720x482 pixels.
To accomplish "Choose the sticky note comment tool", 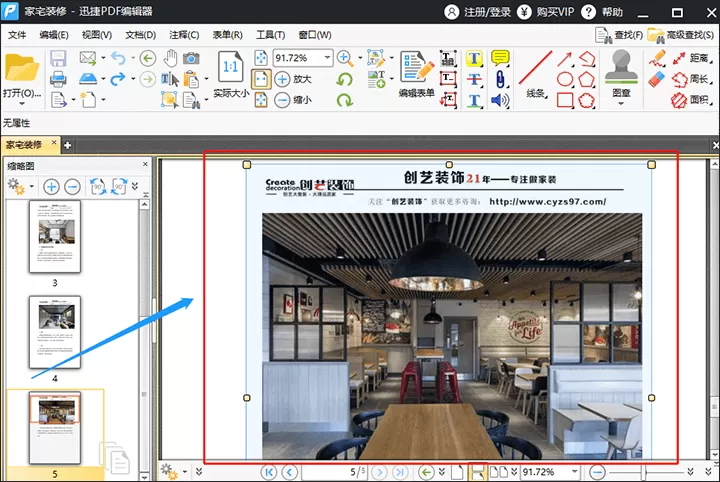I will (500, 58).
